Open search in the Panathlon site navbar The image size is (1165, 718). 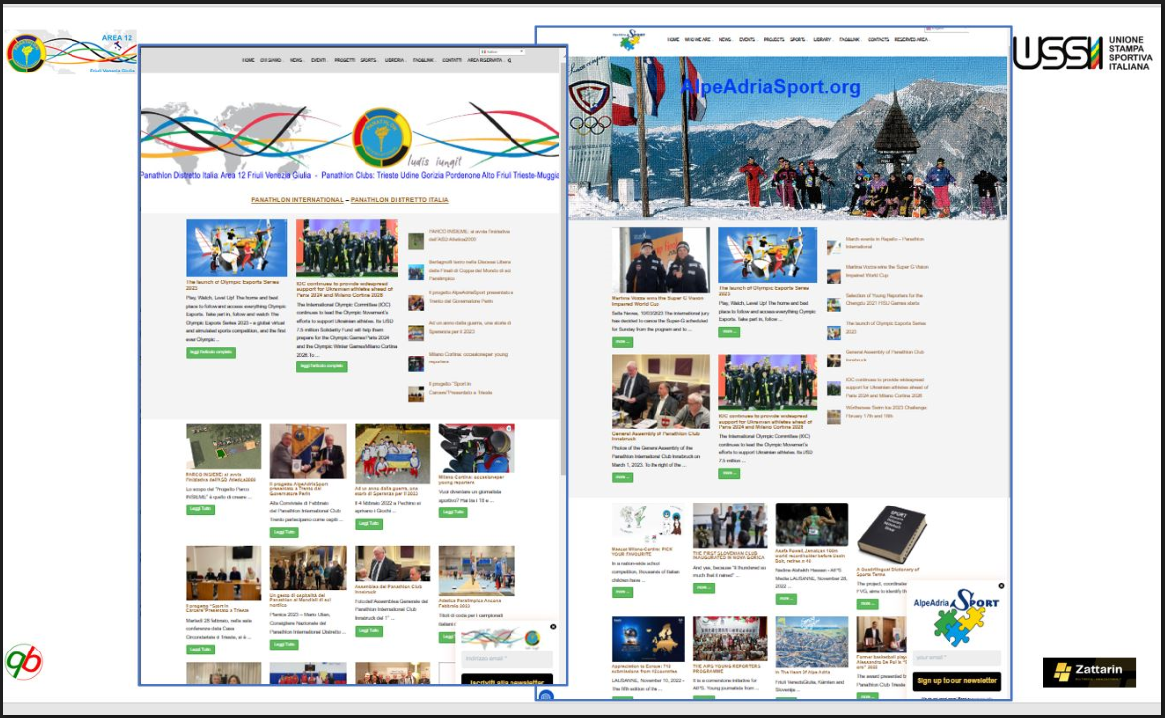[510, 60]
